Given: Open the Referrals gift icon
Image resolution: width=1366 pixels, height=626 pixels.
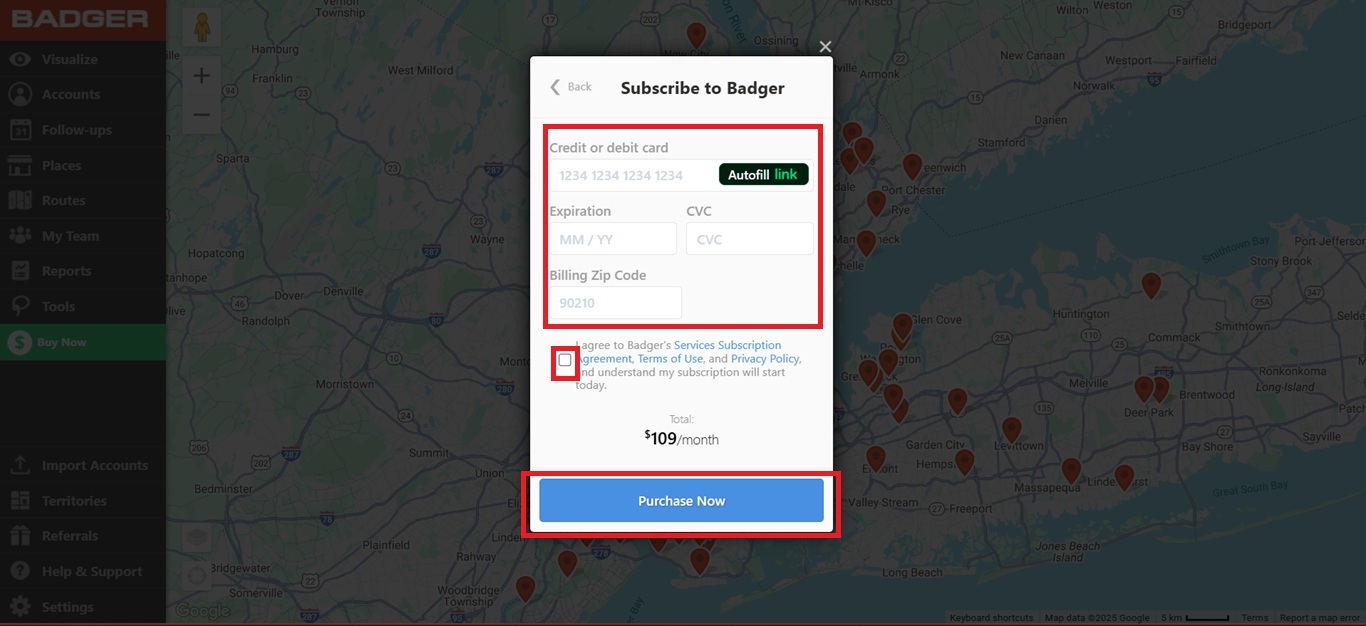Looking at the screenshot, I should [x=20, y=536].
